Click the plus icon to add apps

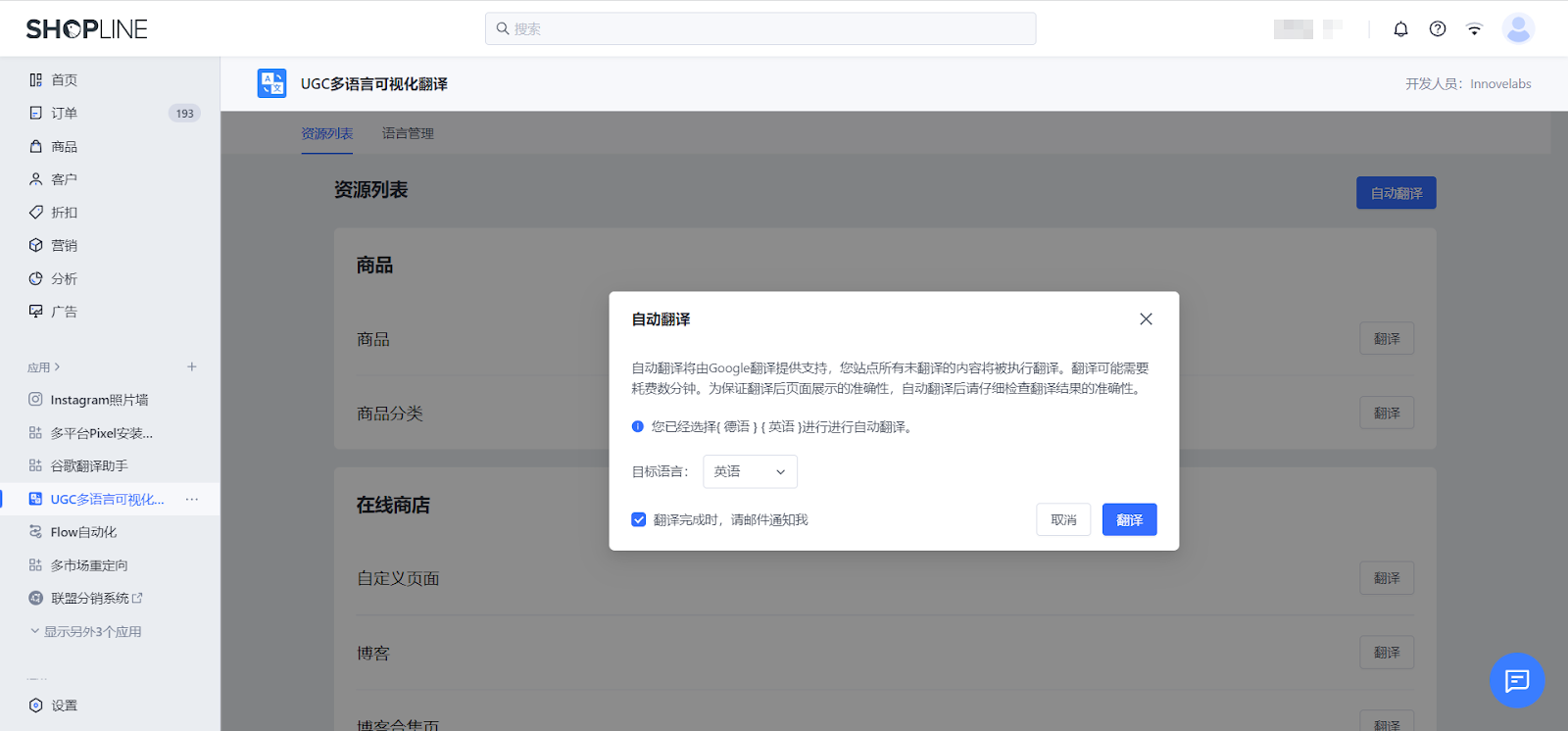point(192,366)
